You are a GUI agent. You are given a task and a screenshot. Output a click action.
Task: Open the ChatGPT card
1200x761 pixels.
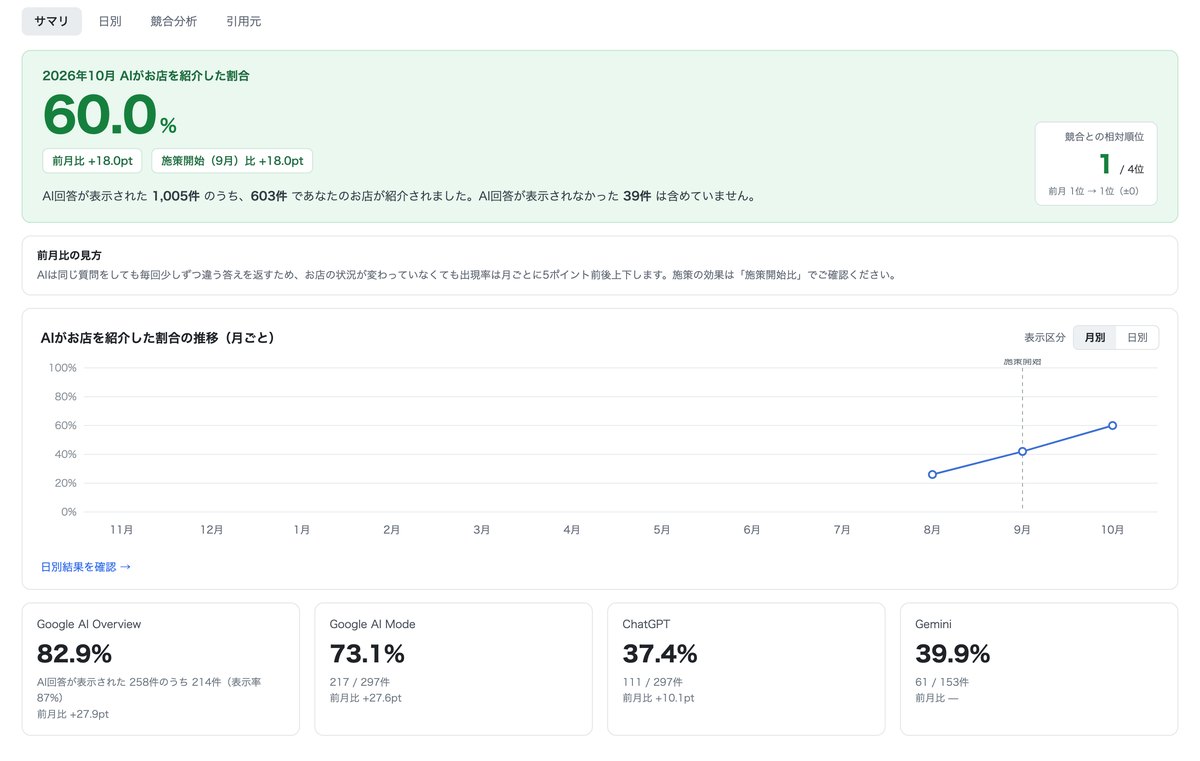pos(746,669)
